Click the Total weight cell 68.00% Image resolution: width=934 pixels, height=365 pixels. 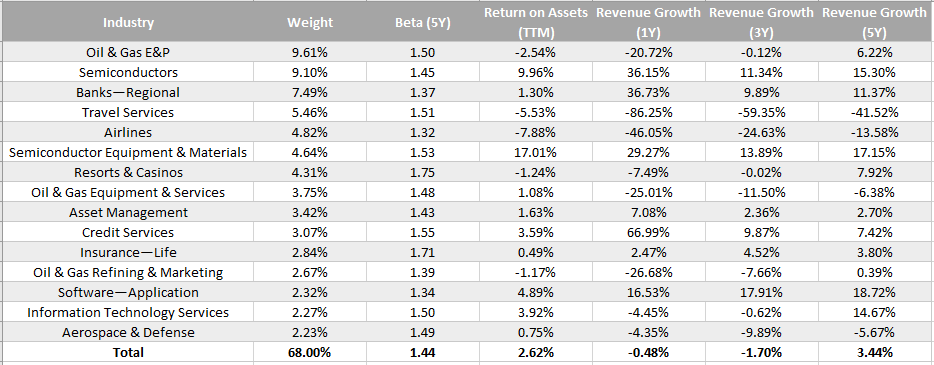pyautogui.click(x=310, y=352)
